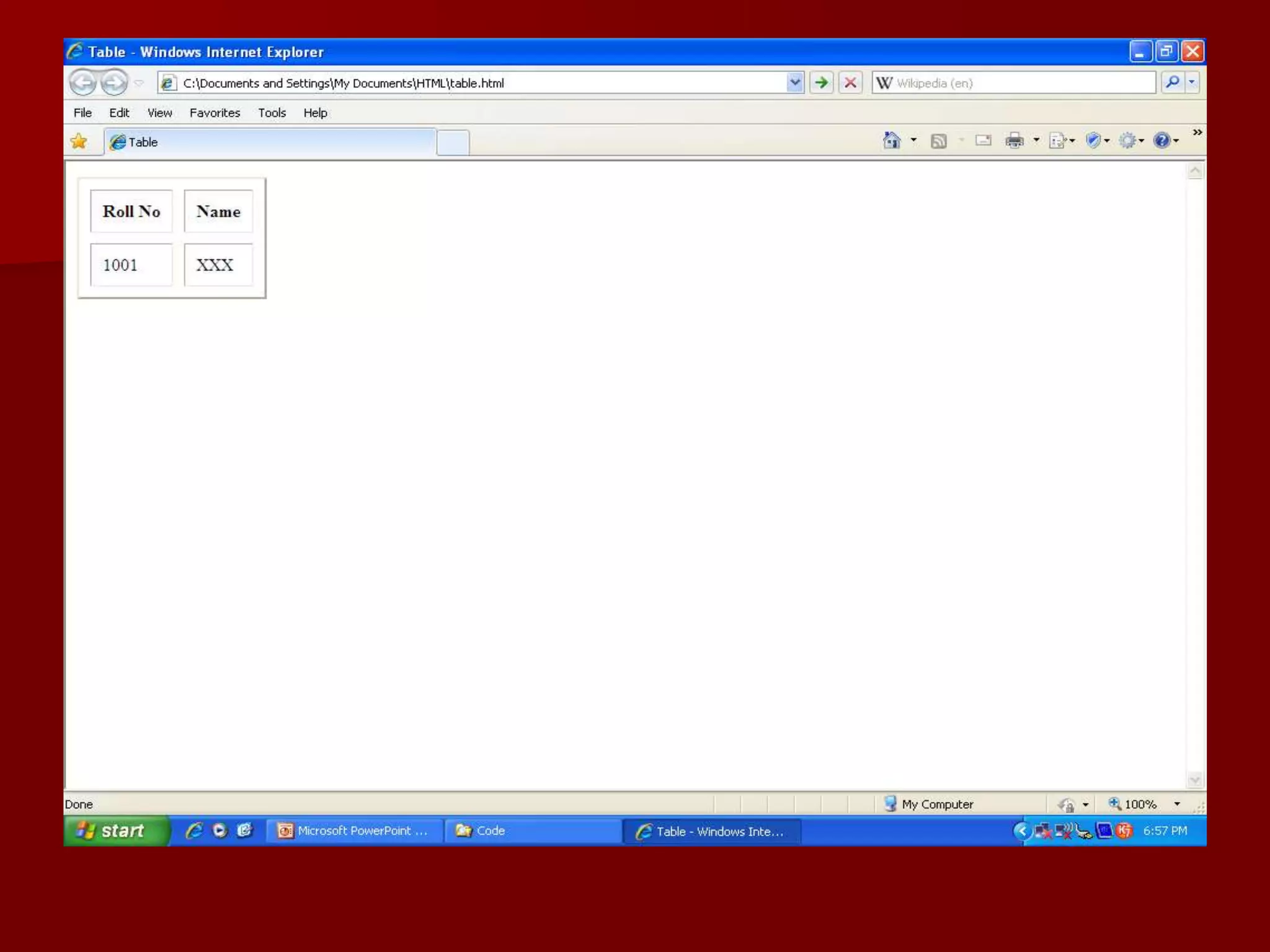Open the Help menu
This screenshot has width=1270, height=952.
[315, 113]
